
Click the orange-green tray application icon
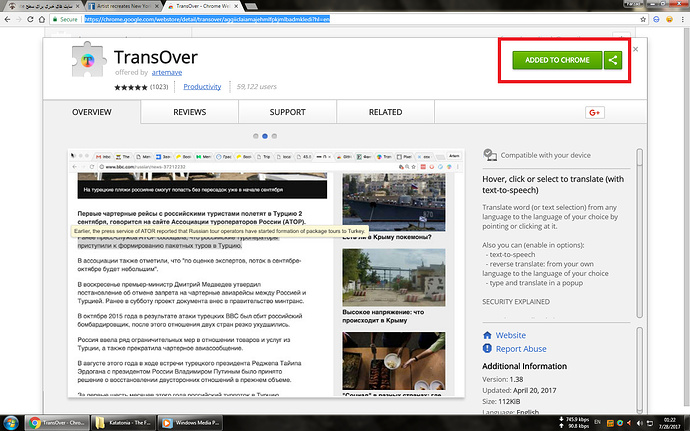pos(610,423)
